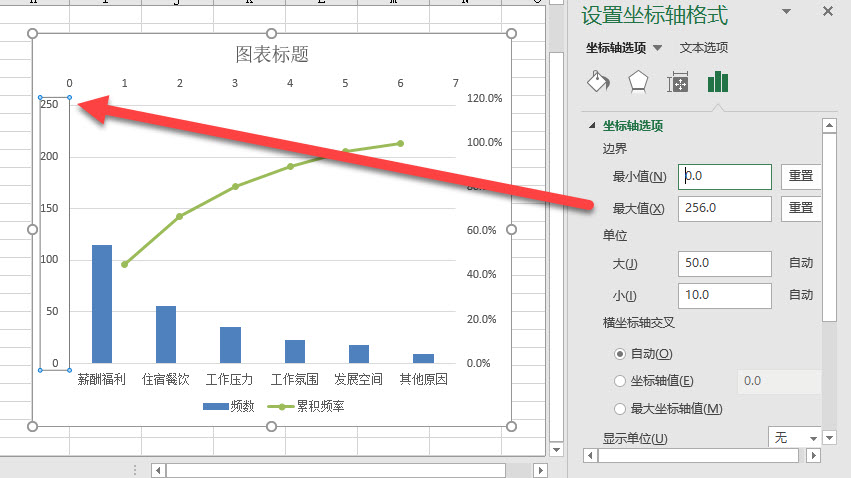Click the chart's bottom-center resize handle
The width and height of the screenshot is (851, 478).
click(x=272, y=426)
